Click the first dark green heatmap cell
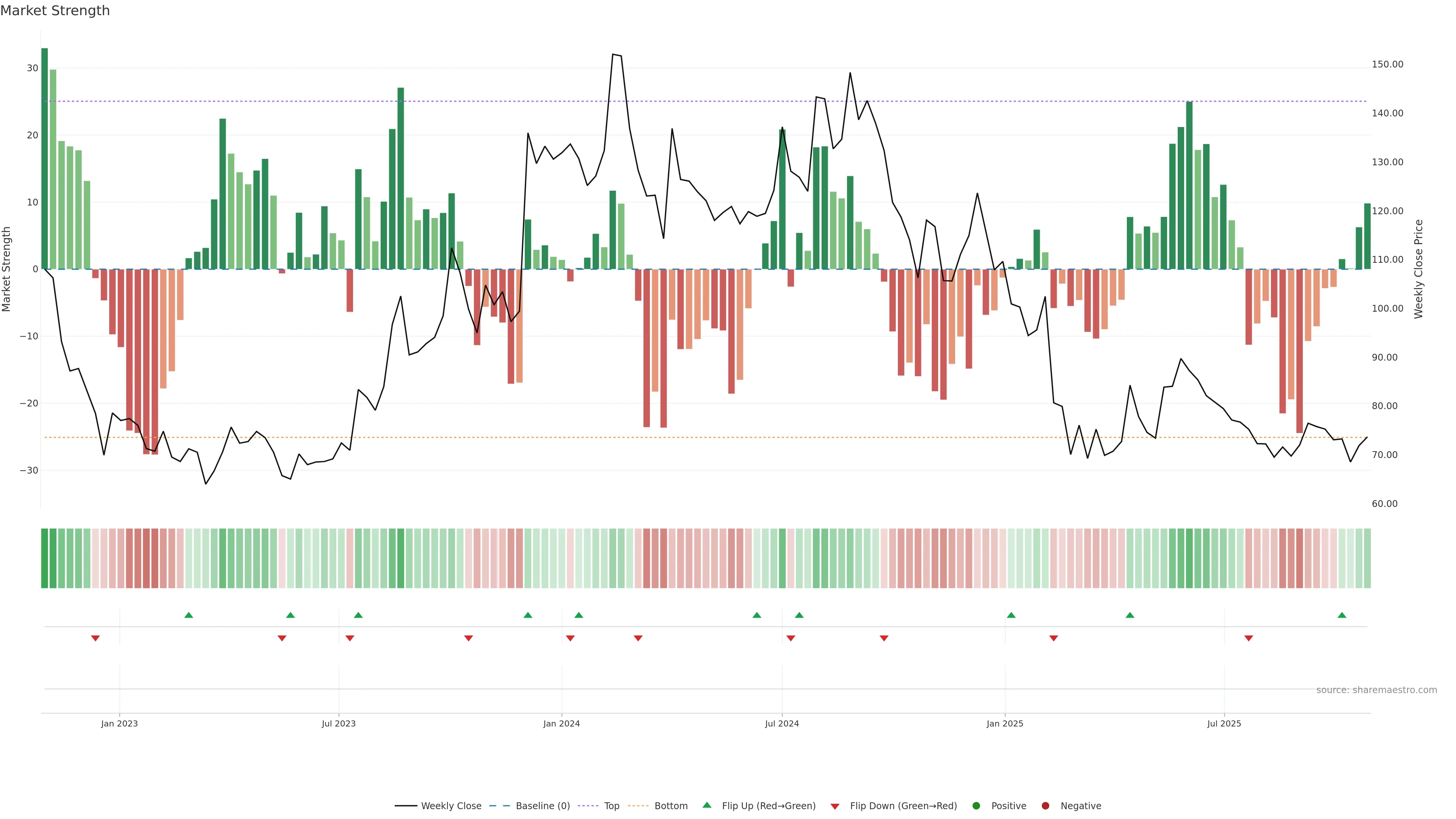 [x=45, y=558]
